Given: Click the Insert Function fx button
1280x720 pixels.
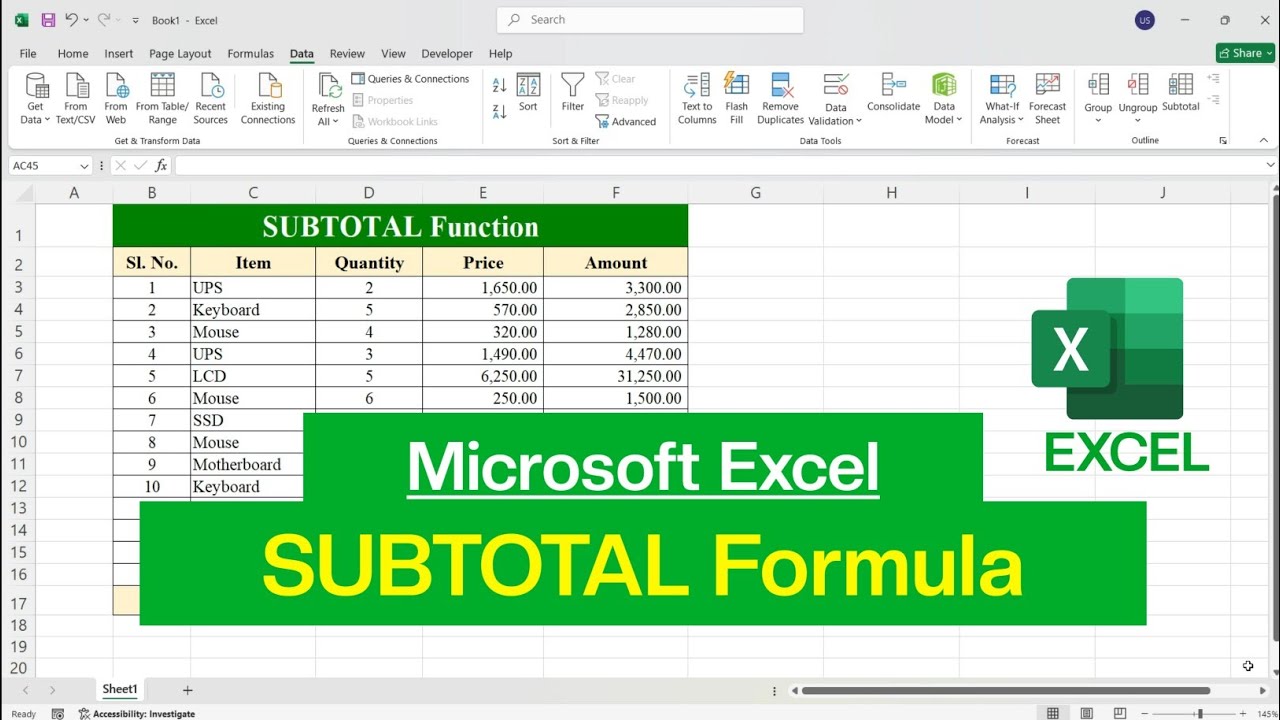Looking at the screenshot, I should point(161,166).
